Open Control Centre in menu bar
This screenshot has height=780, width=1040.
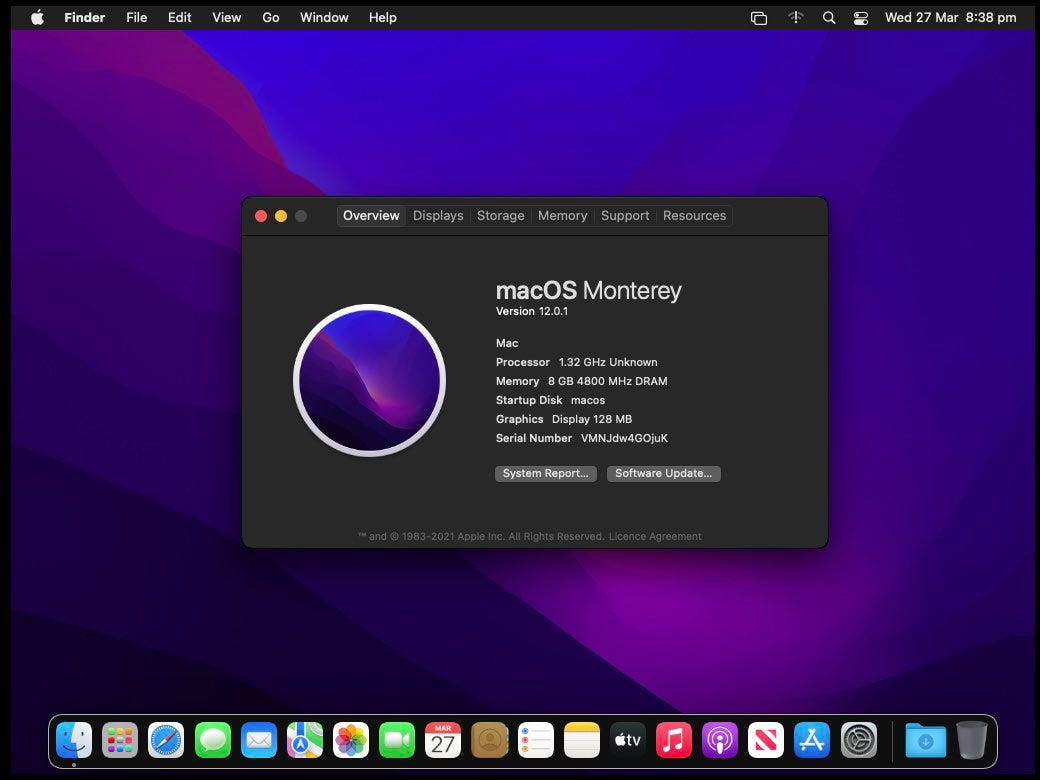861,18
